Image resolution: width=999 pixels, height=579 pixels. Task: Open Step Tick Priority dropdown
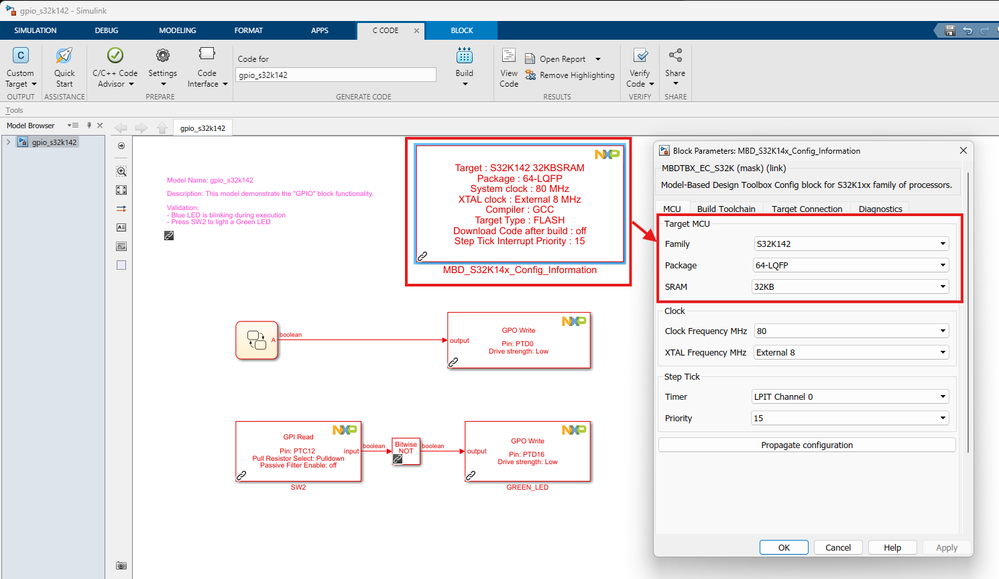pos(851,418)
